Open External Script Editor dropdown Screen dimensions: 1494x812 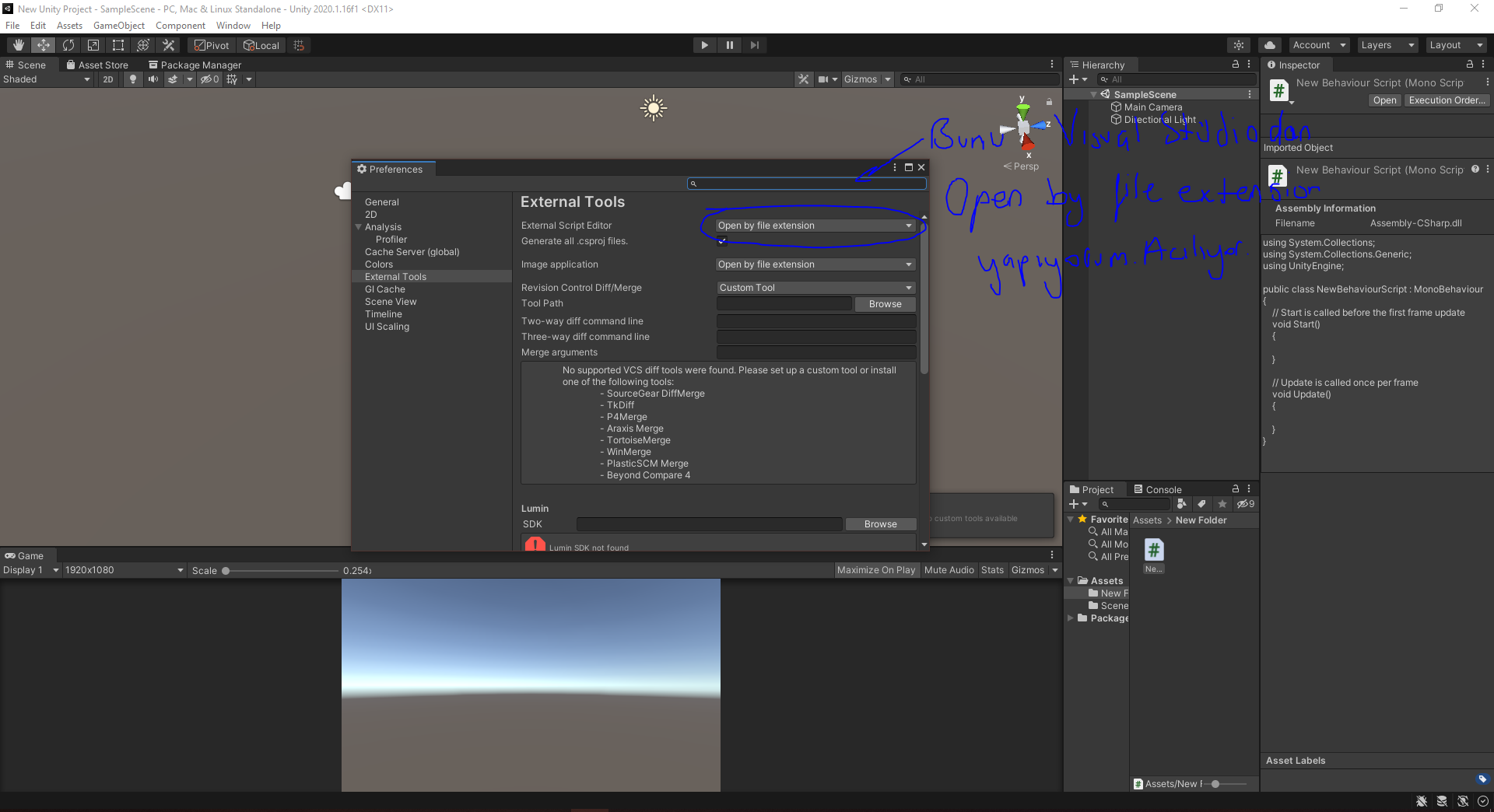(x=815, y=226)
